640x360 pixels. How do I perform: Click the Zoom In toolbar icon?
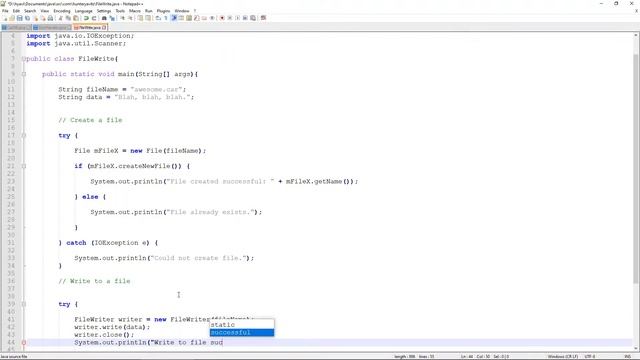122,18
